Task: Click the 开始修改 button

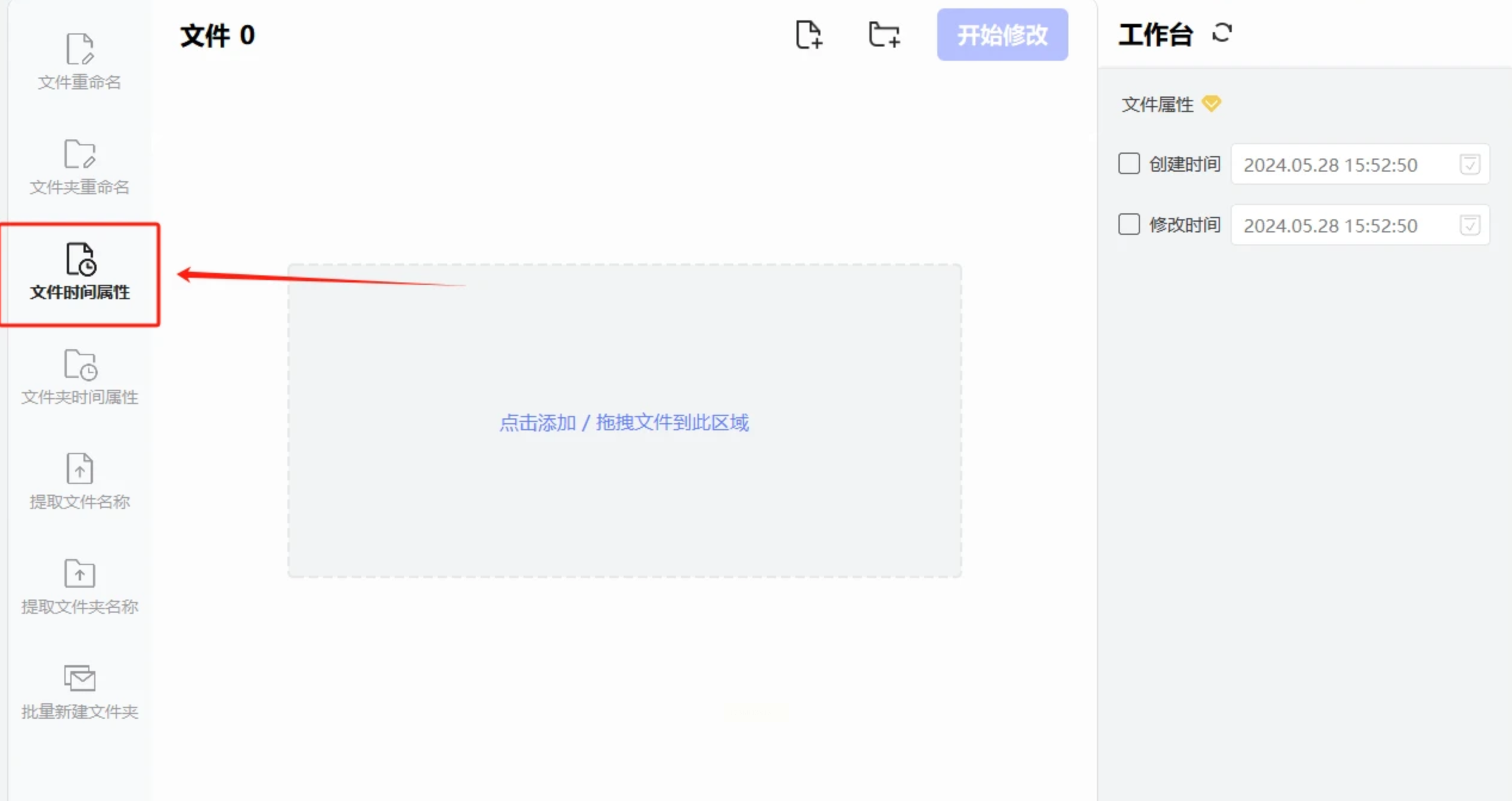Action: [1002, 35]
